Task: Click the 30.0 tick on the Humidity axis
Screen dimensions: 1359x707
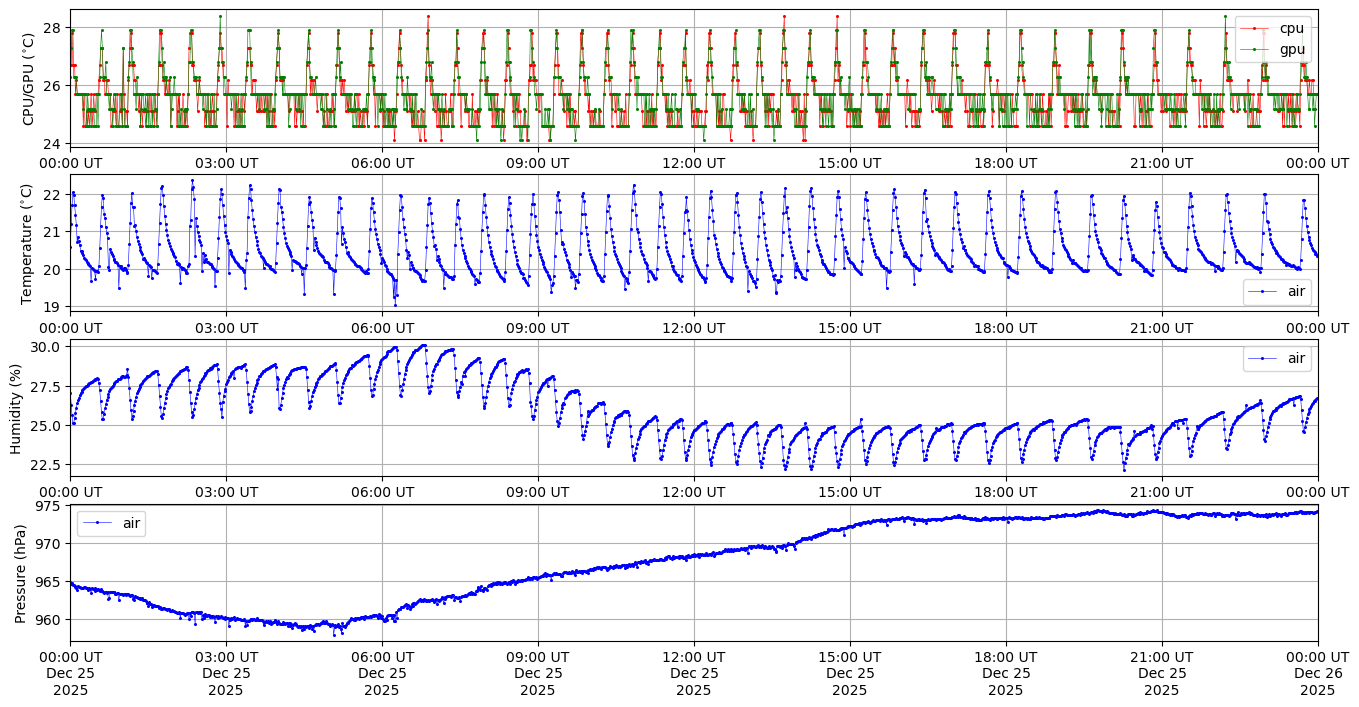Action: click(x=45, y=347)
